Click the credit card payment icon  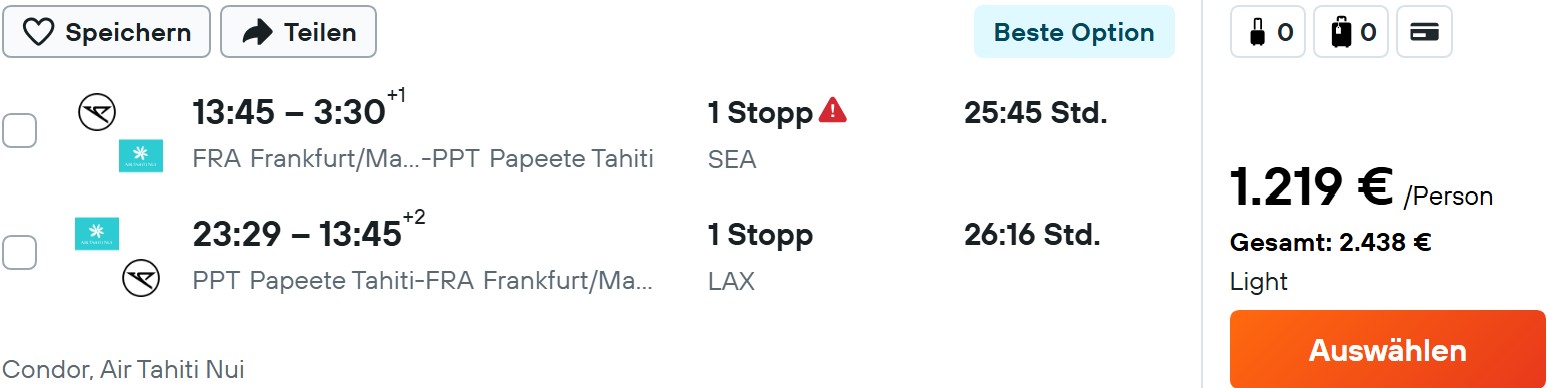(x=1424, y=33)
